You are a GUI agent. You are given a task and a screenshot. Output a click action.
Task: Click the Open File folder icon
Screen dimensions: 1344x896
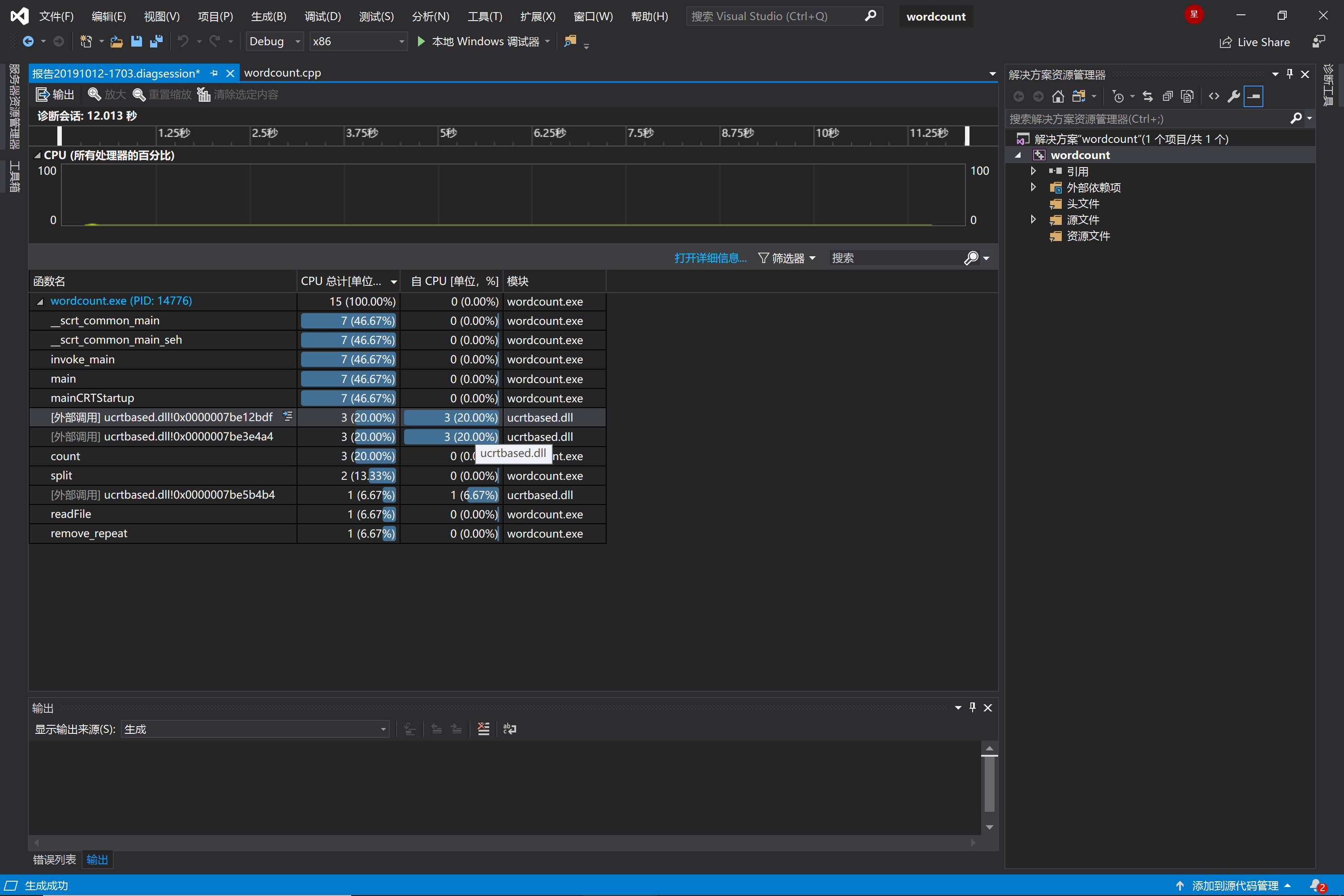(x=116, y=41)
